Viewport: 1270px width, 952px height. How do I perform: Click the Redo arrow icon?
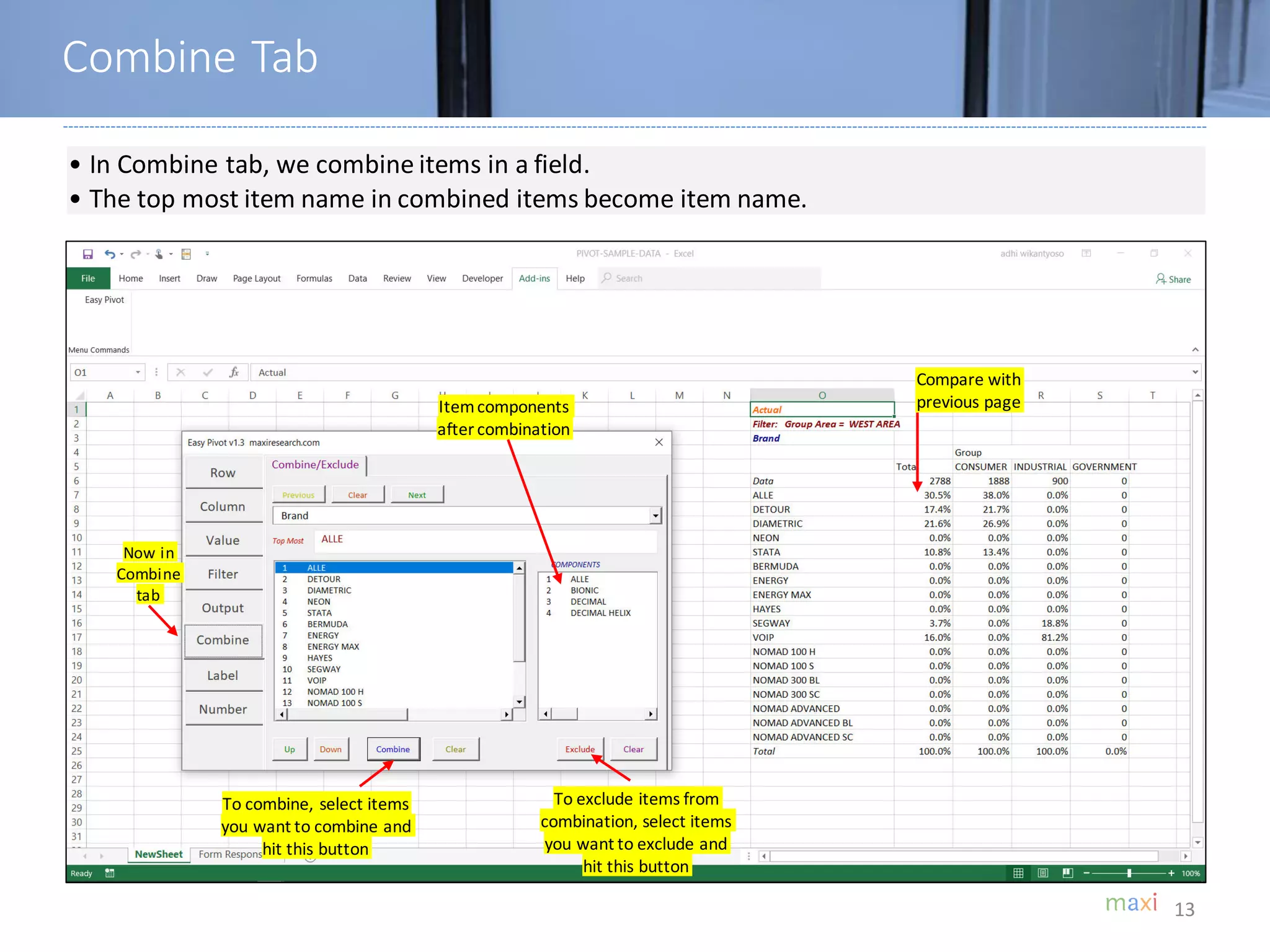pos(136,254)
